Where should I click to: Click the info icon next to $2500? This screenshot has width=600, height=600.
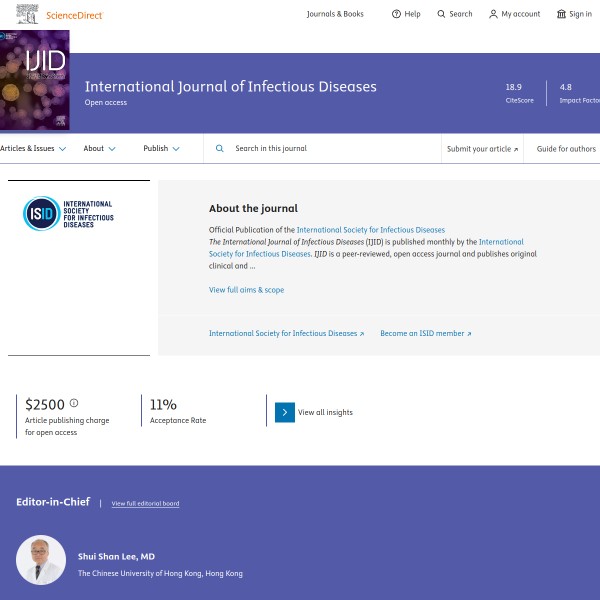[74, 404]
